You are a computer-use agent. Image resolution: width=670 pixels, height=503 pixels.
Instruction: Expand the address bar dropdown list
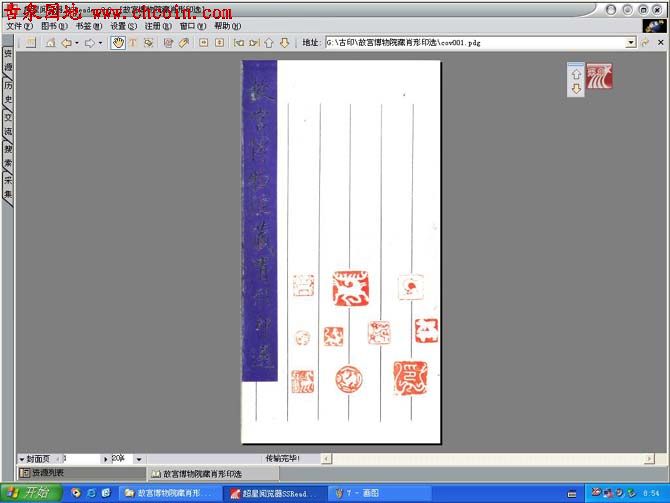coord(631,43)
